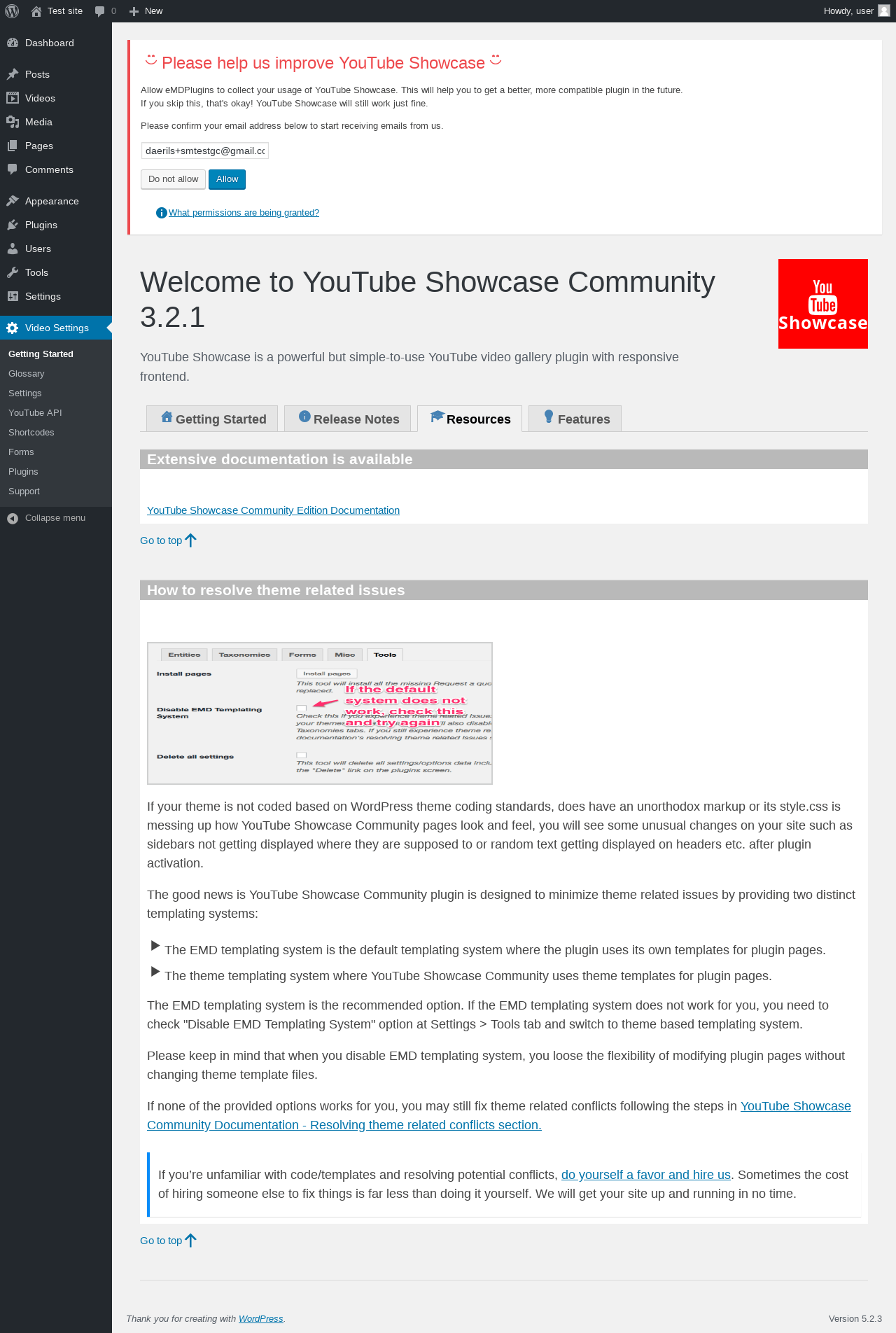Click the Collapse menu arrow icon
This screenshot has width=896, height=1333.
pyautogui.click(x=13, y=518)
